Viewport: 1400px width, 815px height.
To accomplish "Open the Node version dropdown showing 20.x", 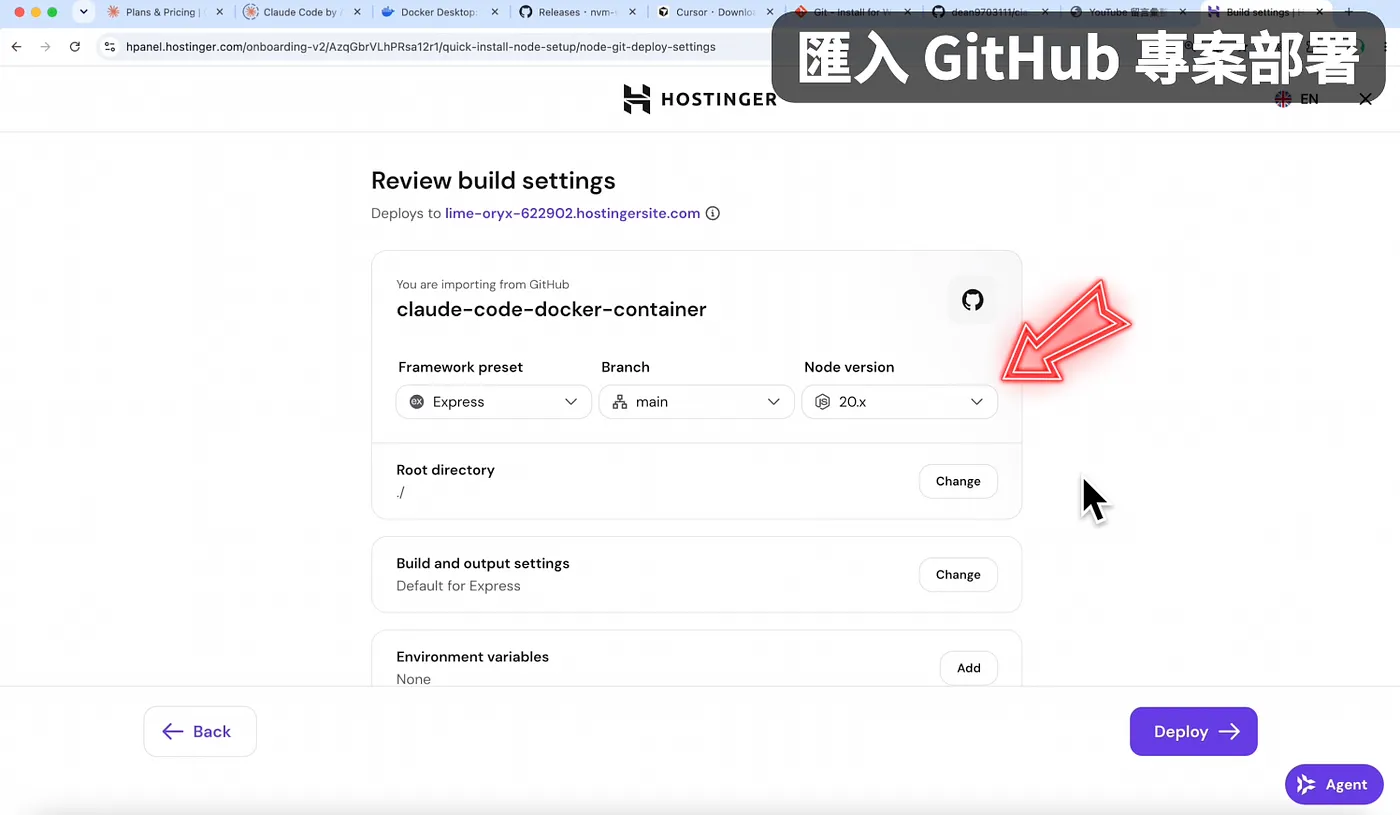I will [x=899, y=402].
